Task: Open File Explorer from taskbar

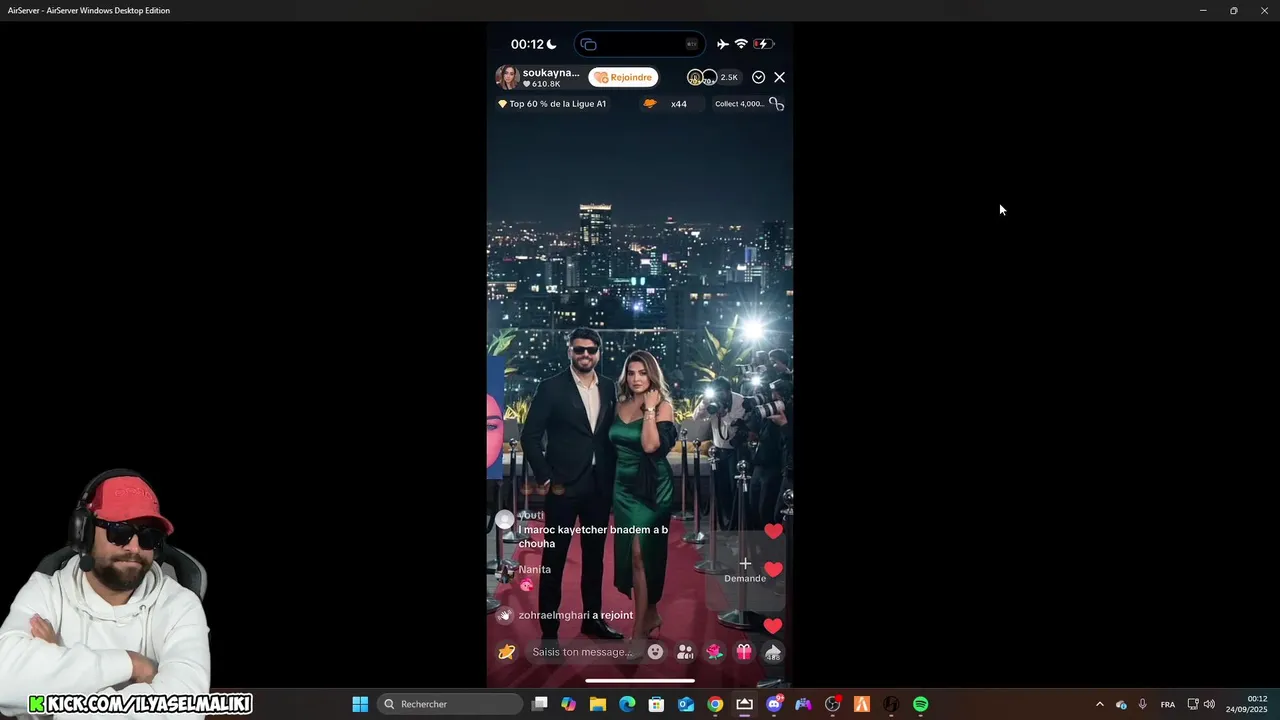Action: (598, 704)
